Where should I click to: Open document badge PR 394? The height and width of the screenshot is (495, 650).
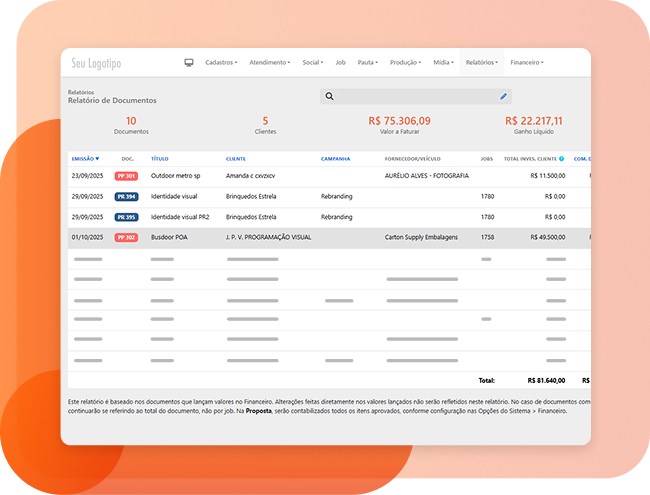126,197
